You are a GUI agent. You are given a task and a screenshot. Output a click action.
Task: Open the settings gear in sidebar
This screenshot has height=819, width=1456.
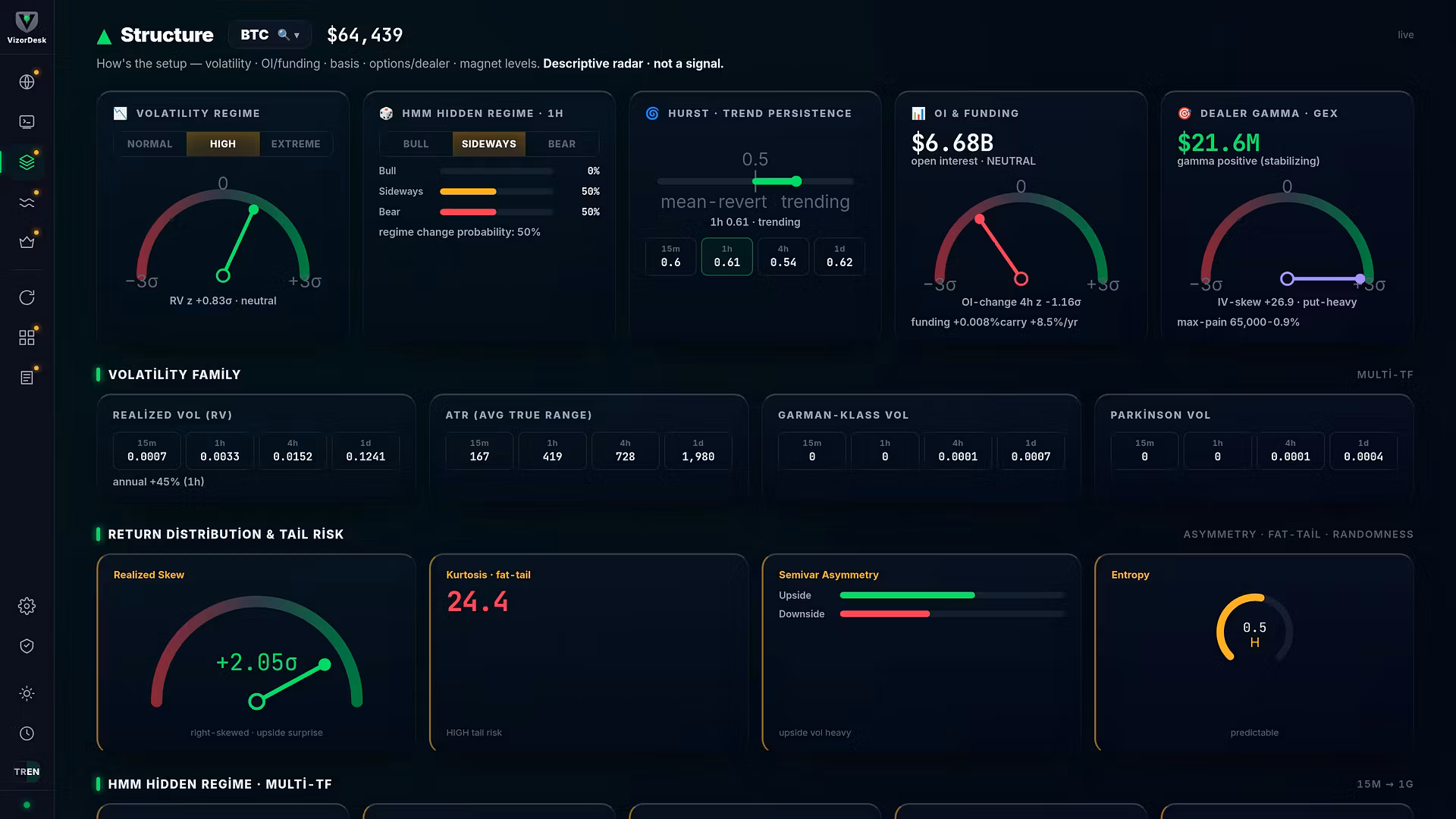[27, 606]
